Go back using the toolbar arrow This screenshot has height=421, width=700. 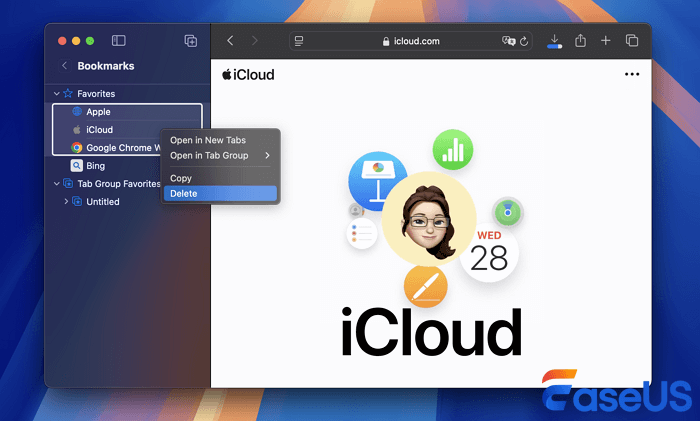pyautogui.click(x=230, y=41)
